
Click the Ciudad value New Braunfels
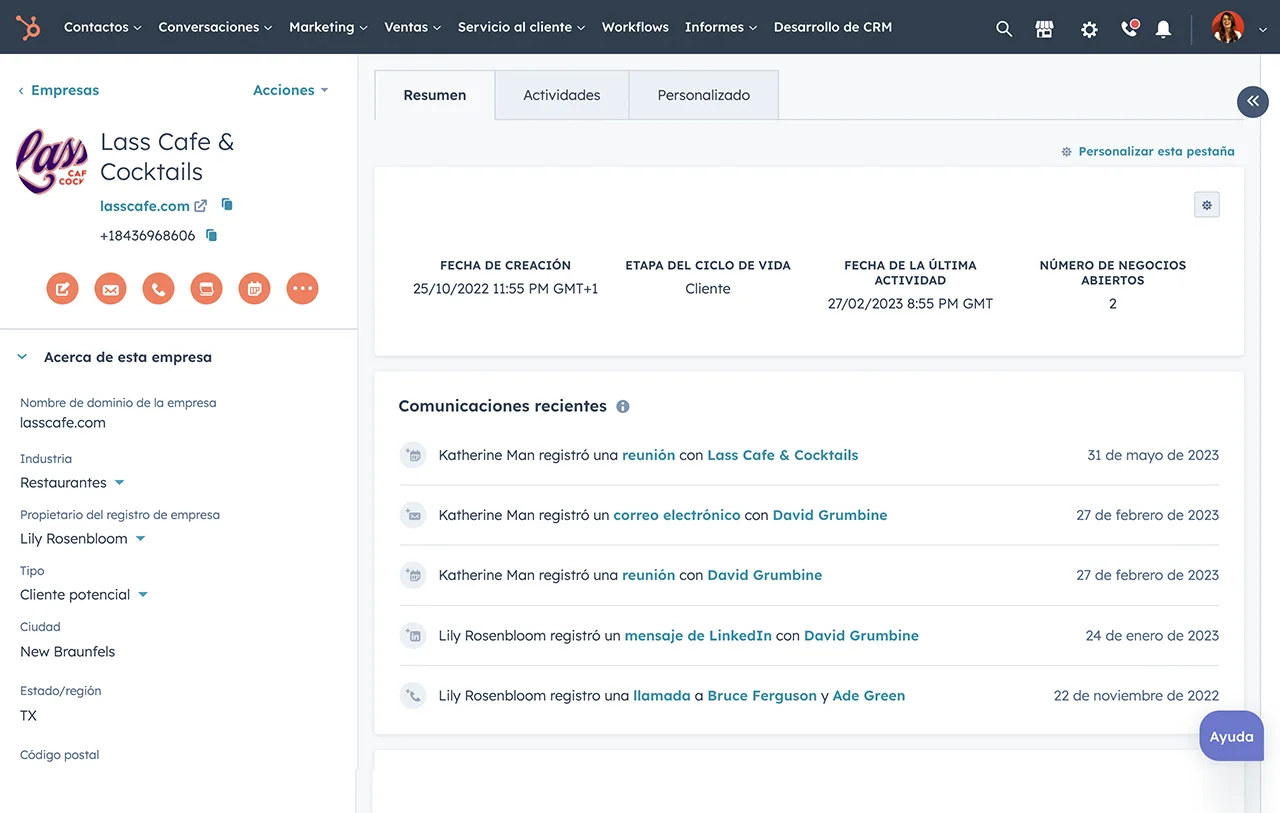click(68, 652)
